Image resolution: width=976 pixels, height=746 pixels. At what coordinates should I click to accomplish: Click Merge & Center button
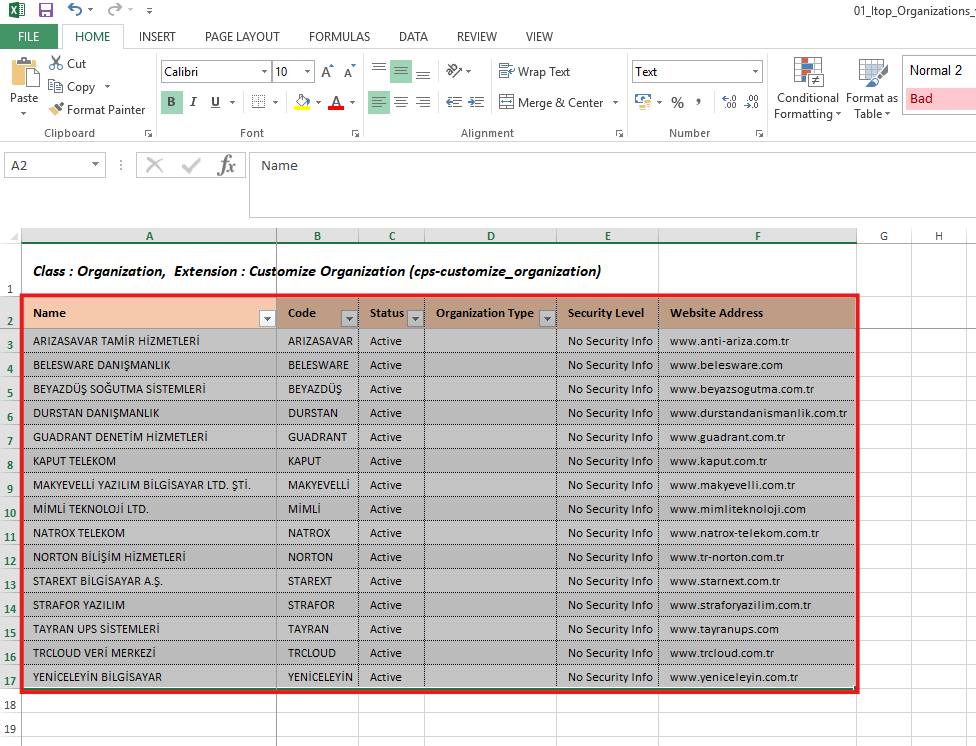551,102
